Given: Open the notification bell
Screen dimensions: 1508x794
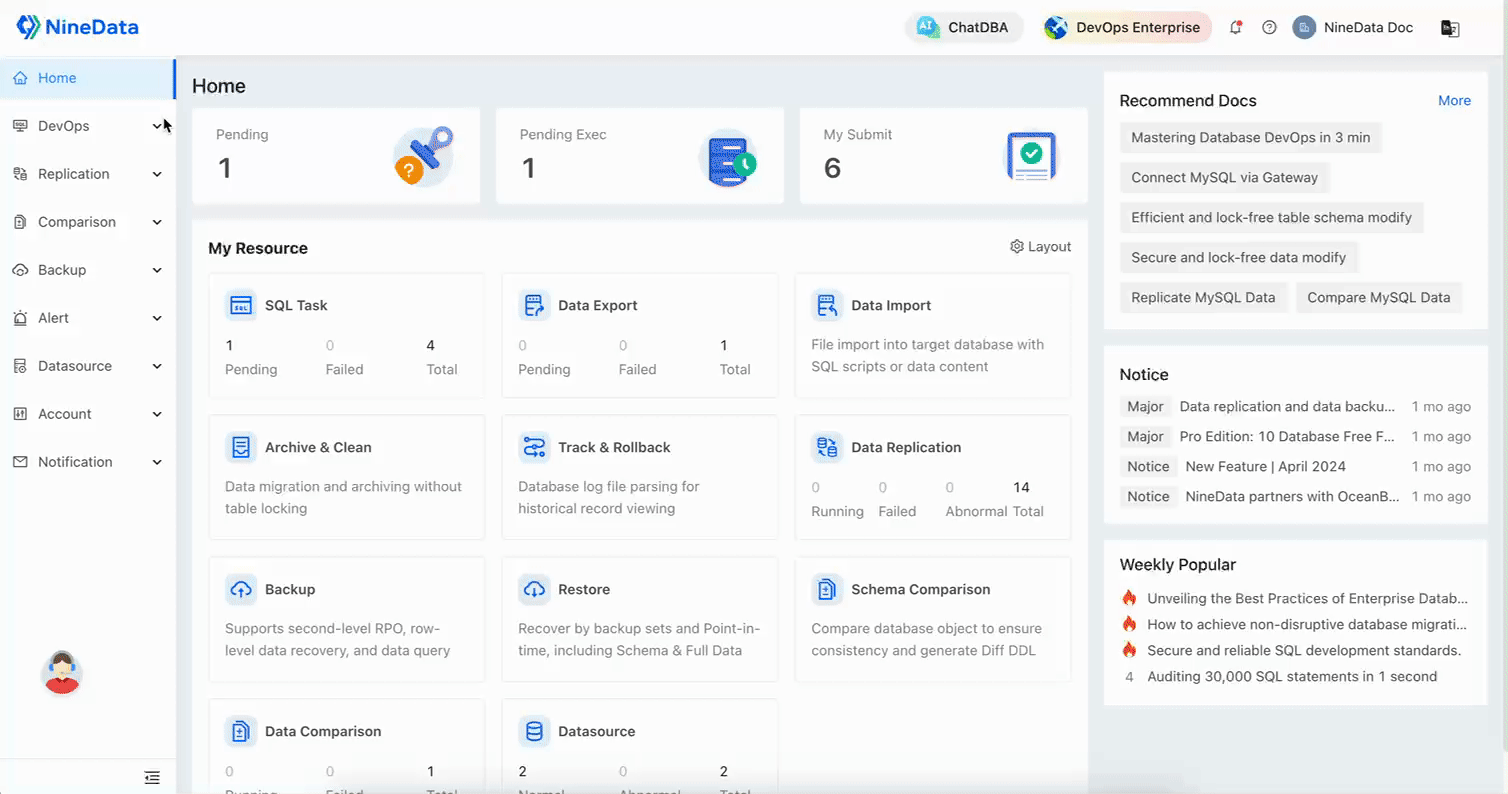Looking at the screenshot, I should coord(1236,28).
